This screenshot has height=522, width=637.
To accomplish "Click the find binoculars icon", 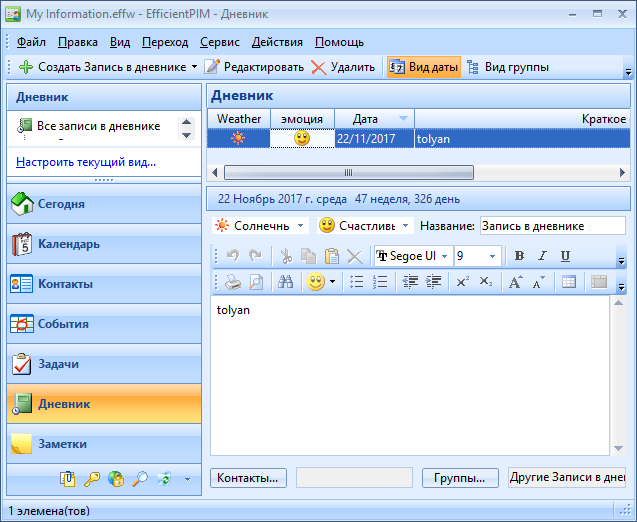I will 284,282.
